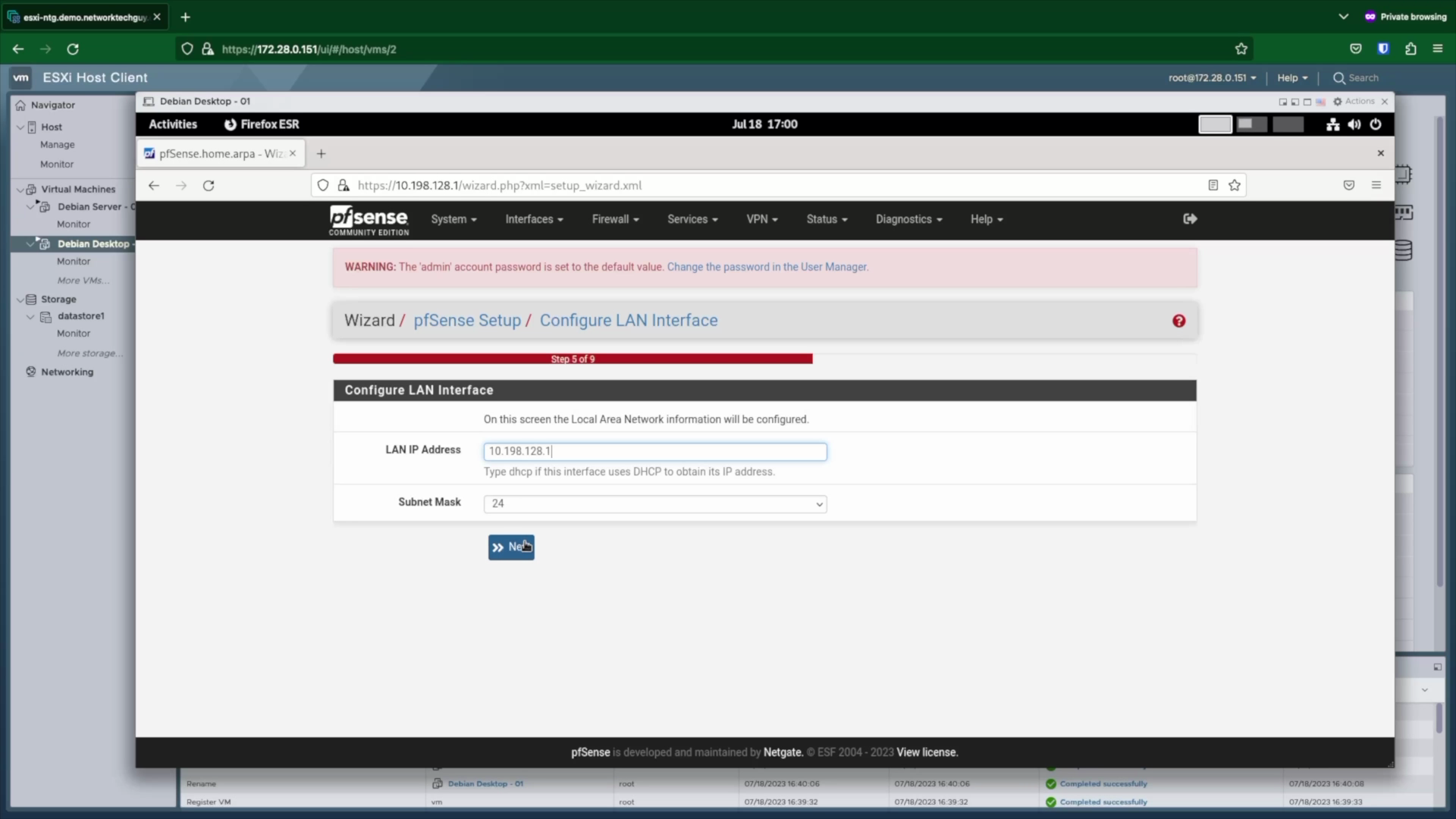This screenshot has height=819, width=1456.
Task: Reload the pfSense page in inner Firefox
Action: click(x=209, y=186)
